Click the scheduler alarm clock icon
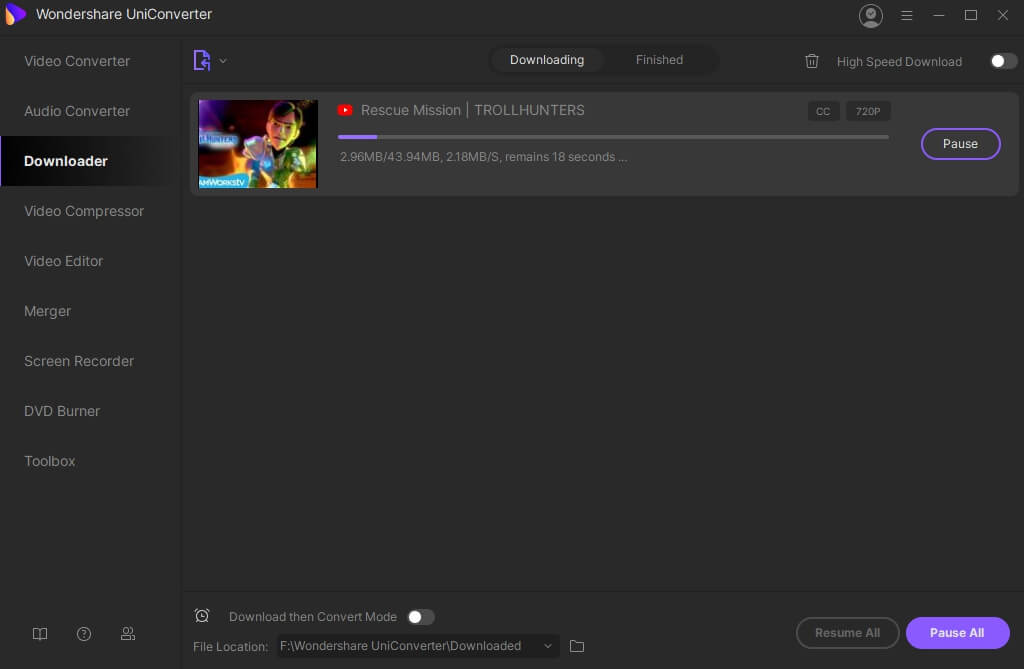Screen dimensions: 1024x669 [202, 616]
